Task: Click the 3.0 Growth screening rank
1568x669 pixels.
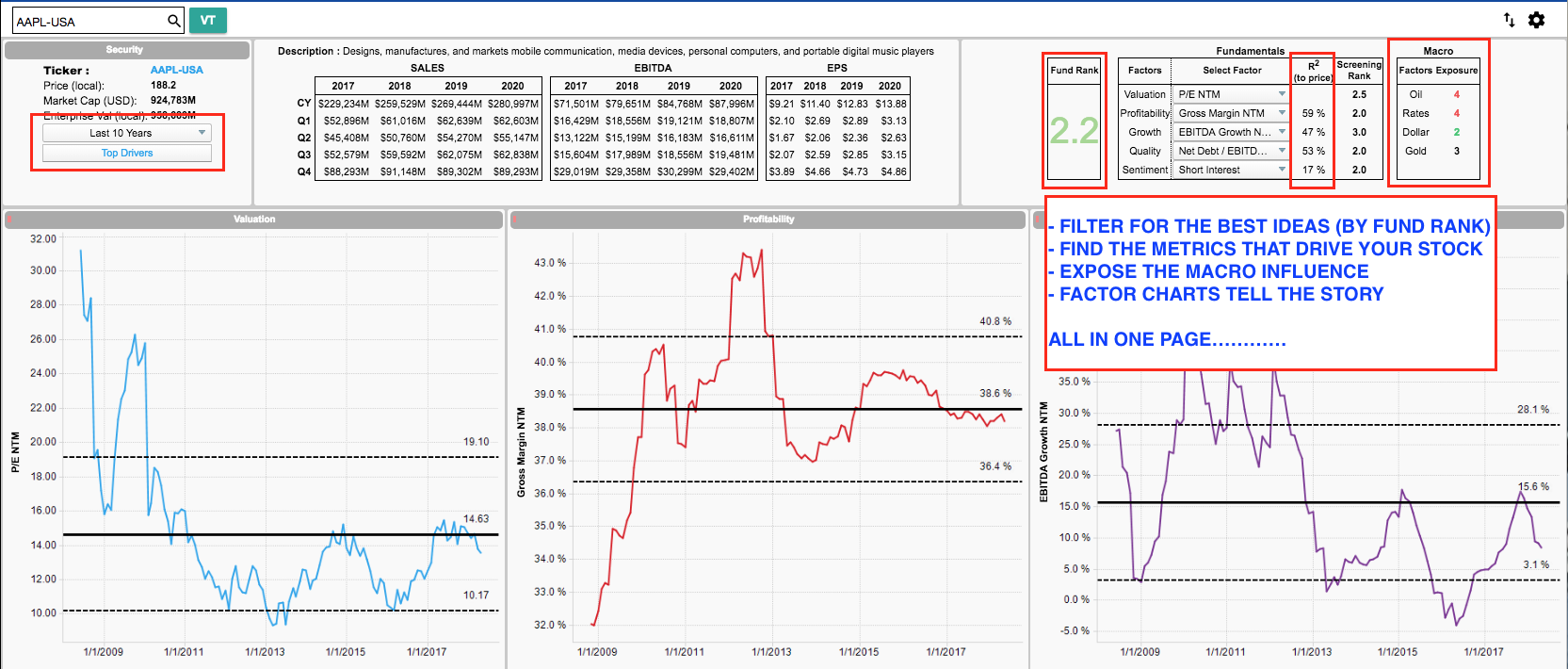Action: pyautogui.click(x=1359, y=132)
